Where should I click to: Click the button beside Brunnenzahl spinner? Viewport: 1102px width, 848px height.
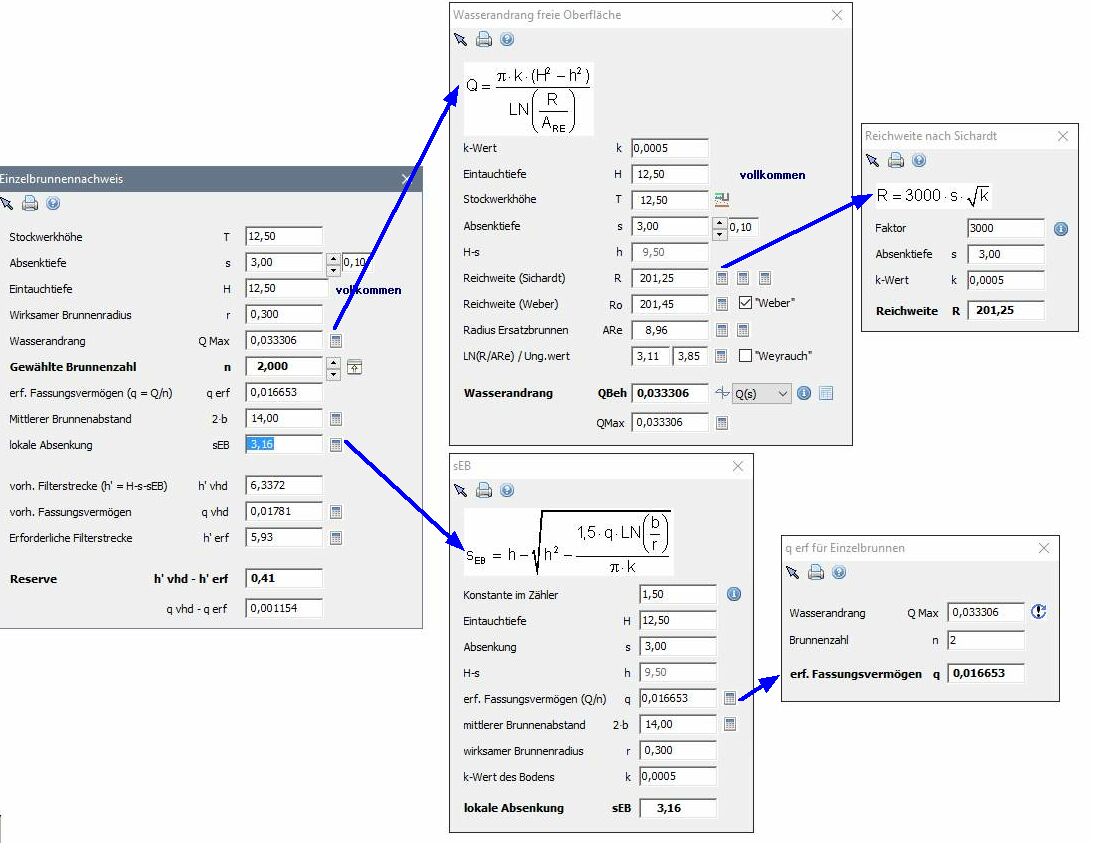(354, 367)
